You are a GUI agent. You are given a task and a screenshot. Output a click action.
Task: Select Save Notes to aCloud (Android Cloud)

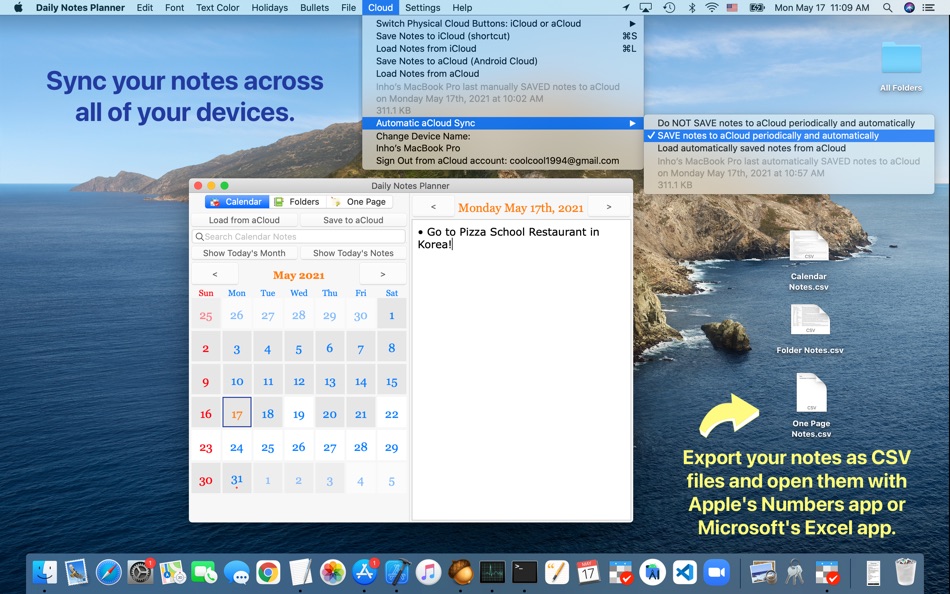tap(503, 61)
